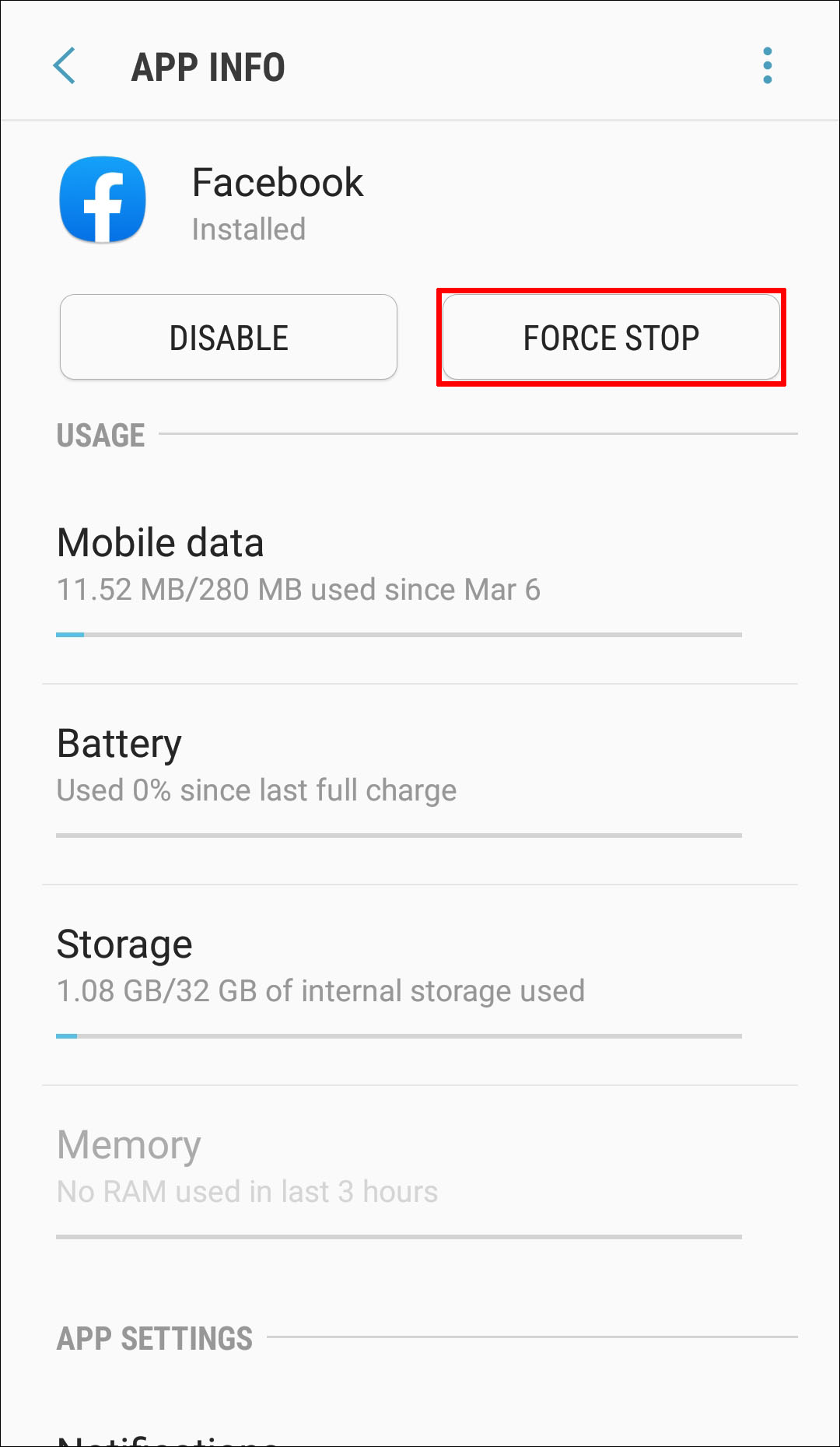Click the Memory usage progress bar
The image size is (840, 1447).
coord(399,1237)
